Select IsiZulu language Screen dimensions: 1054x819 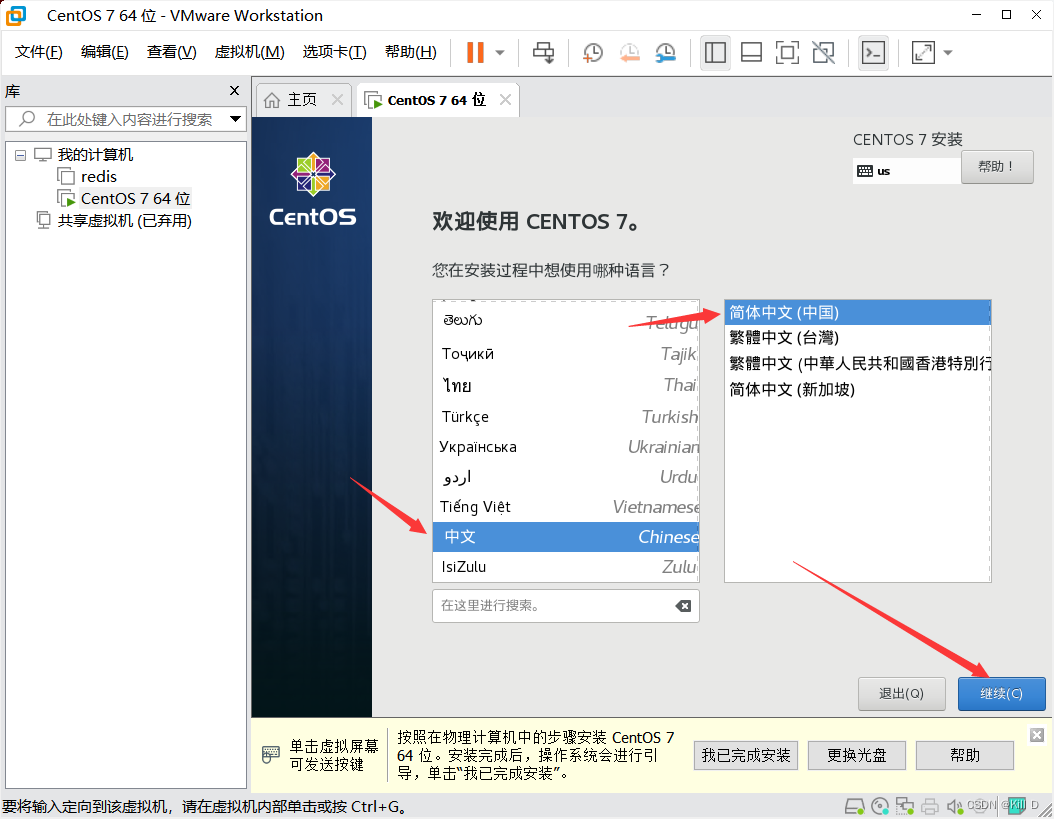click(x=566, y=567)
